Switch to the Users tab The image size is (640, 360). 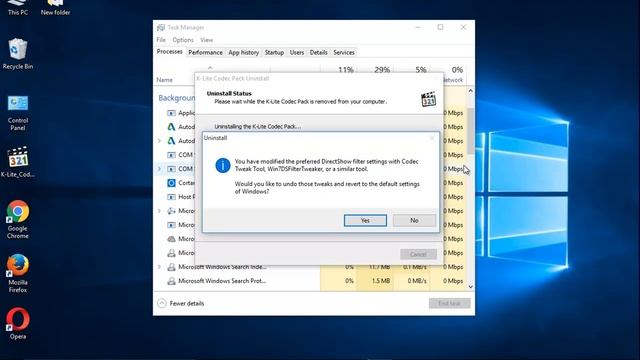(297, 53)
